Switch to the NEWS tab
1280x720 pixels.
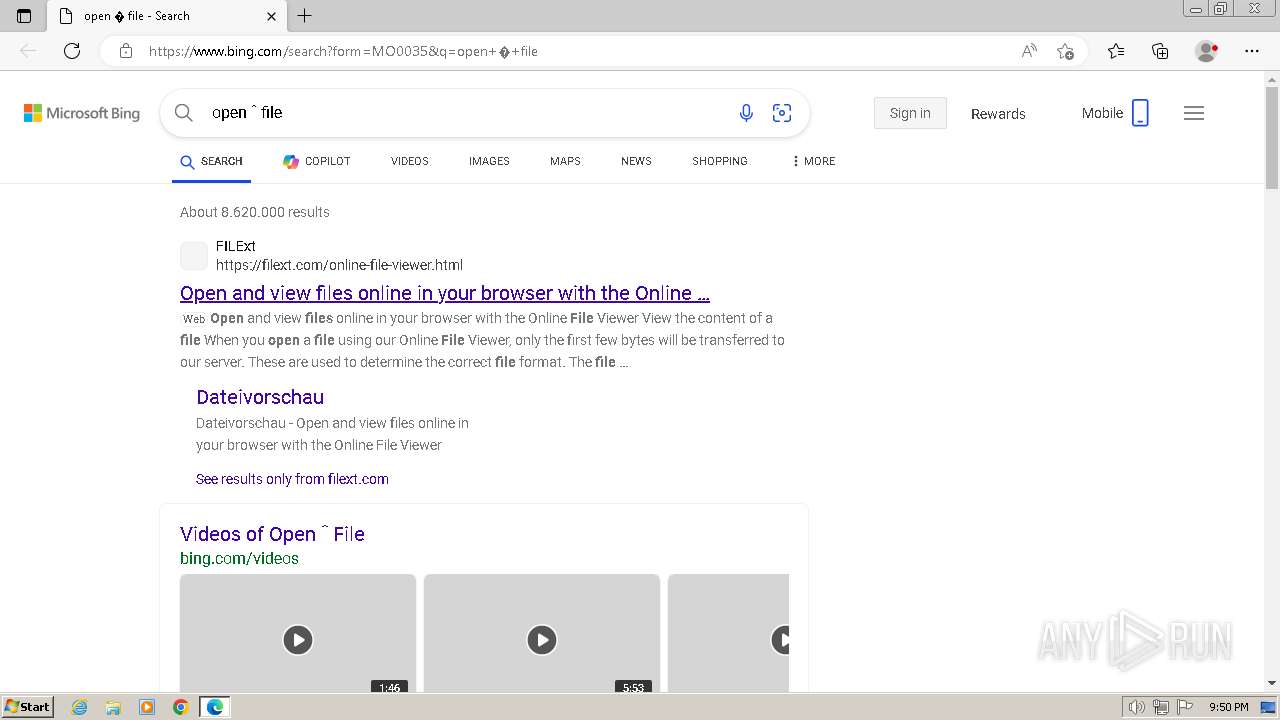(636, 161)
